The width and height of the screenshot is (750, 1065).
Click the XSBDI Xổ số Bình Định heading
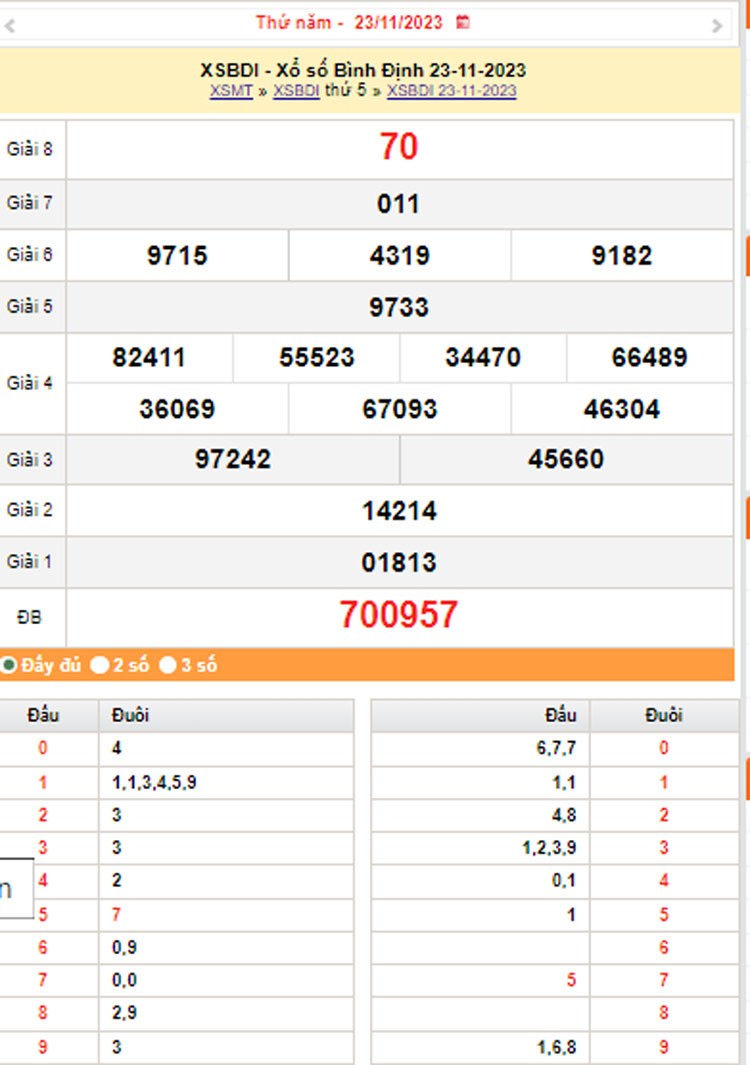click(x=363, y=71)
